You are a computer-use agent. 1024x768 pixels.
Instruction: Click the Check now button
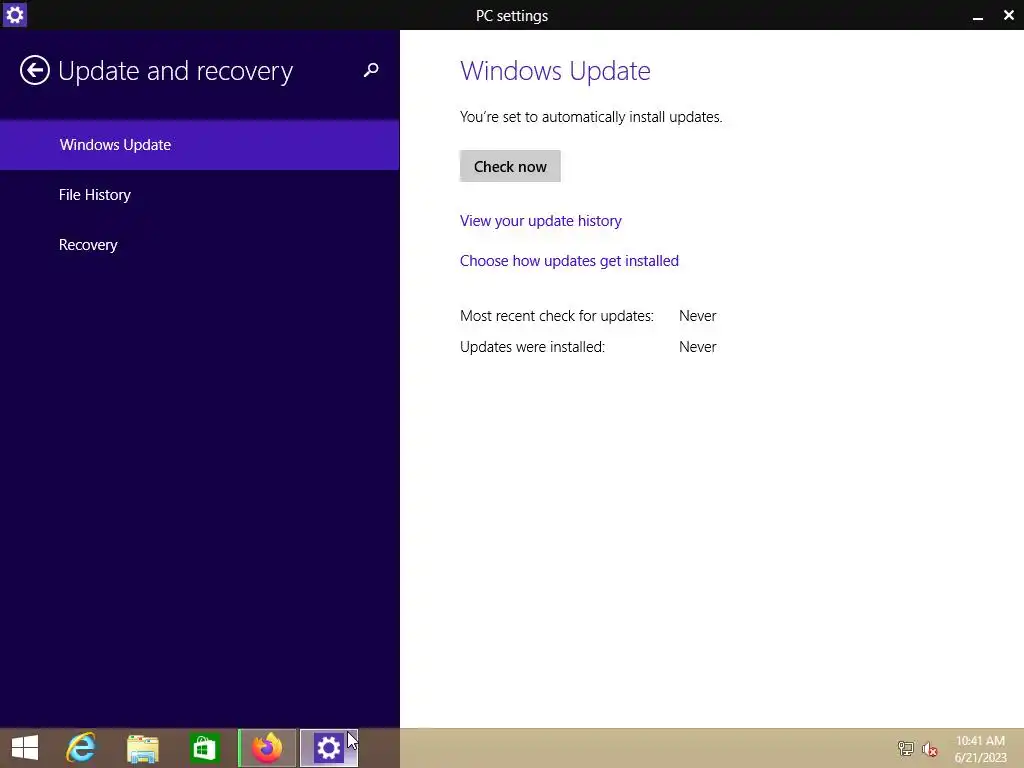click(x=510, y=167)
